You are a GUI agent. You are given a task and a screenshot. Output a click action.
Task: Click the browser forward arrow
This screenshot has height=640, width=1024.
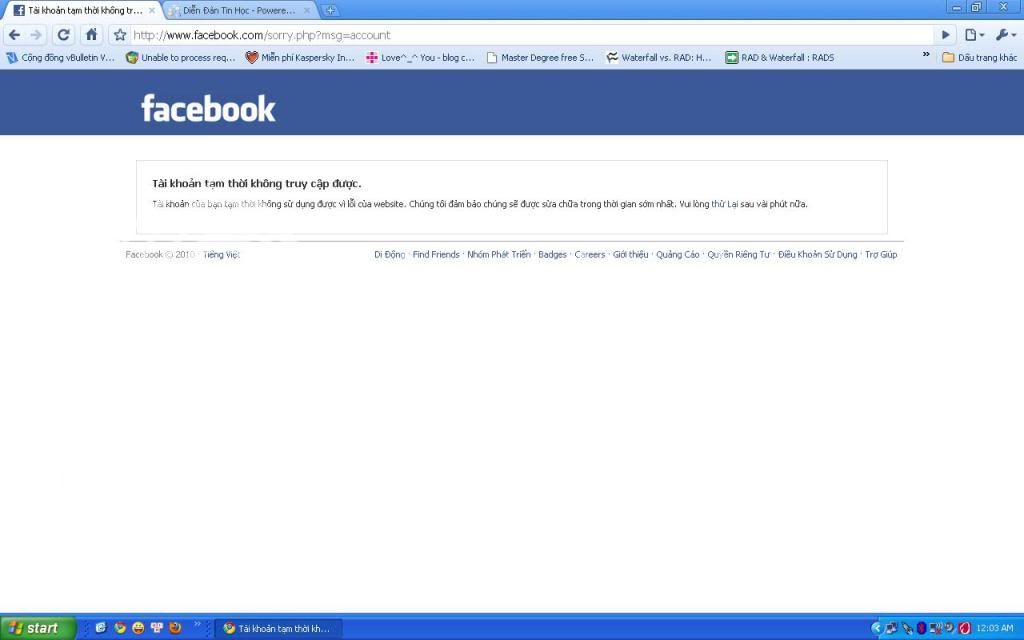(x=37, y=35)
